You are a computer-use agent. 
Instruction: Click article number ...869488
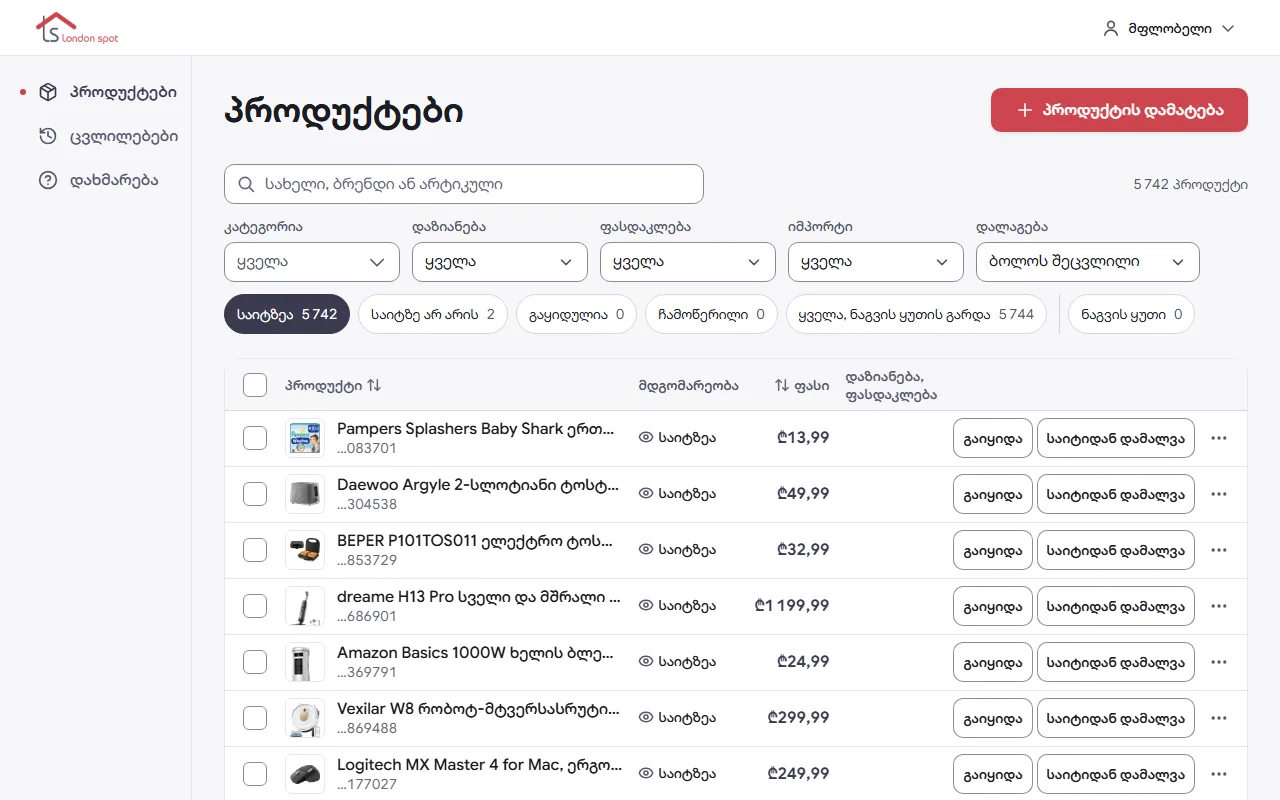pos(367,729)
